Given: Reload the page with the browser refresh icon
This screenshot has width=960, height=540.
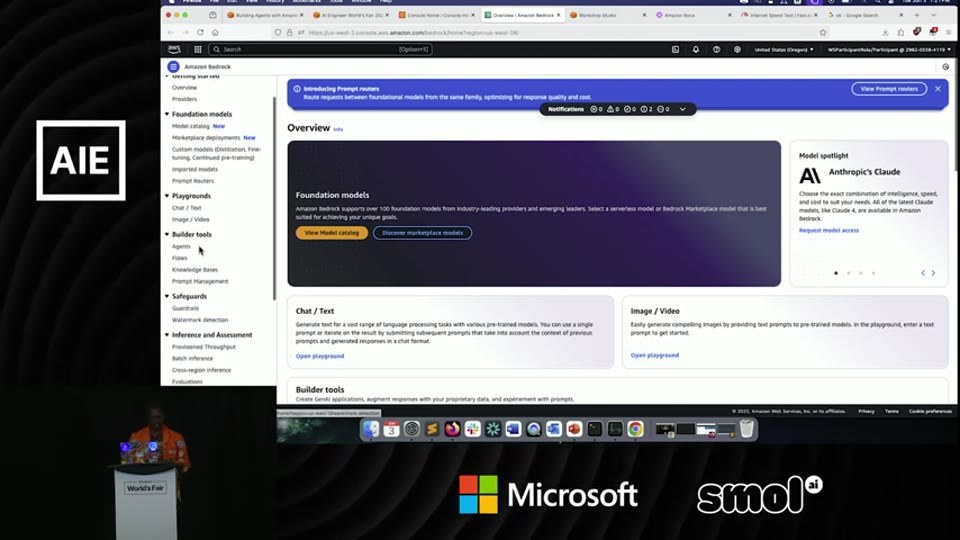Looking at the screenshot, I should (x=200, y=32).
